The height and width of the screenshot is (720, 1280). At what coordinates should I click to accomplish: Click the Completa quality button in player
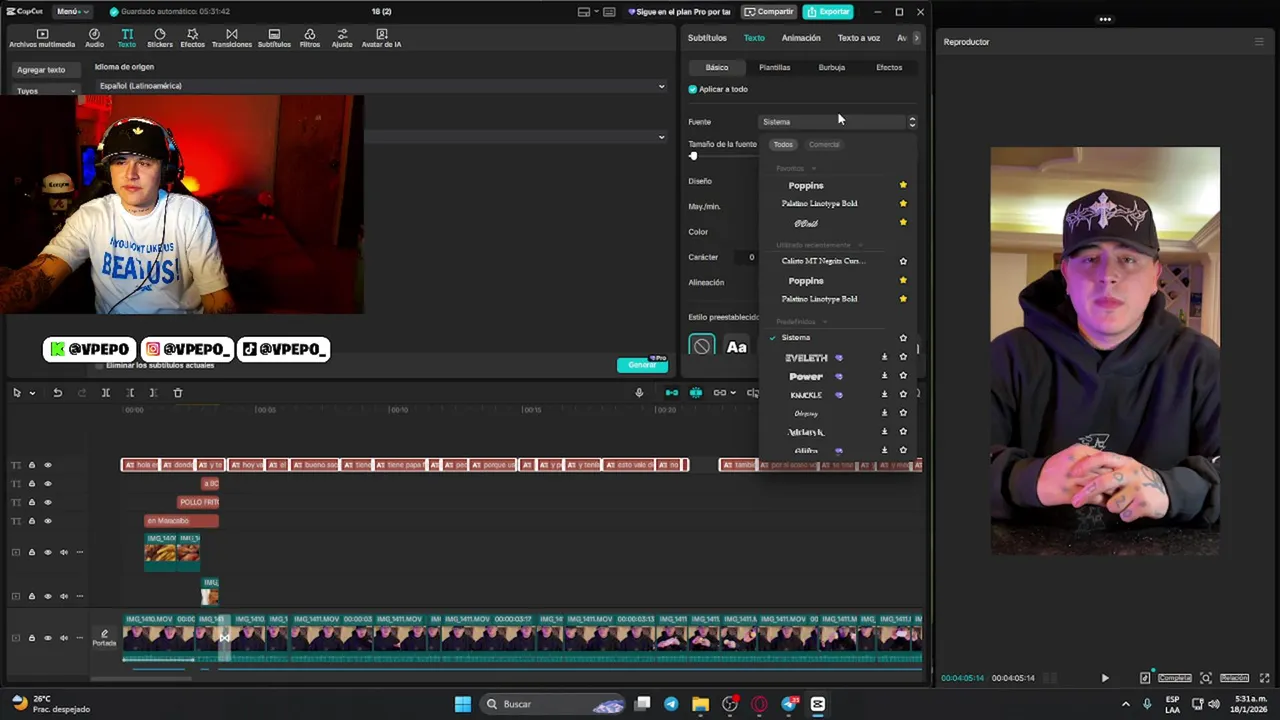tap(1175, 678)
